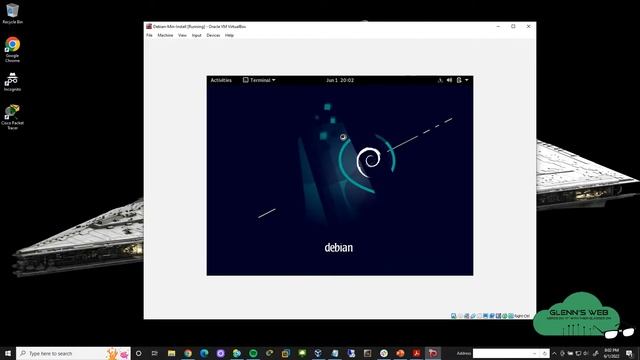The width and height of the screenshot is (640, 360).
Task: Open the View menu in VirtualBox
Action: point(182,36)
